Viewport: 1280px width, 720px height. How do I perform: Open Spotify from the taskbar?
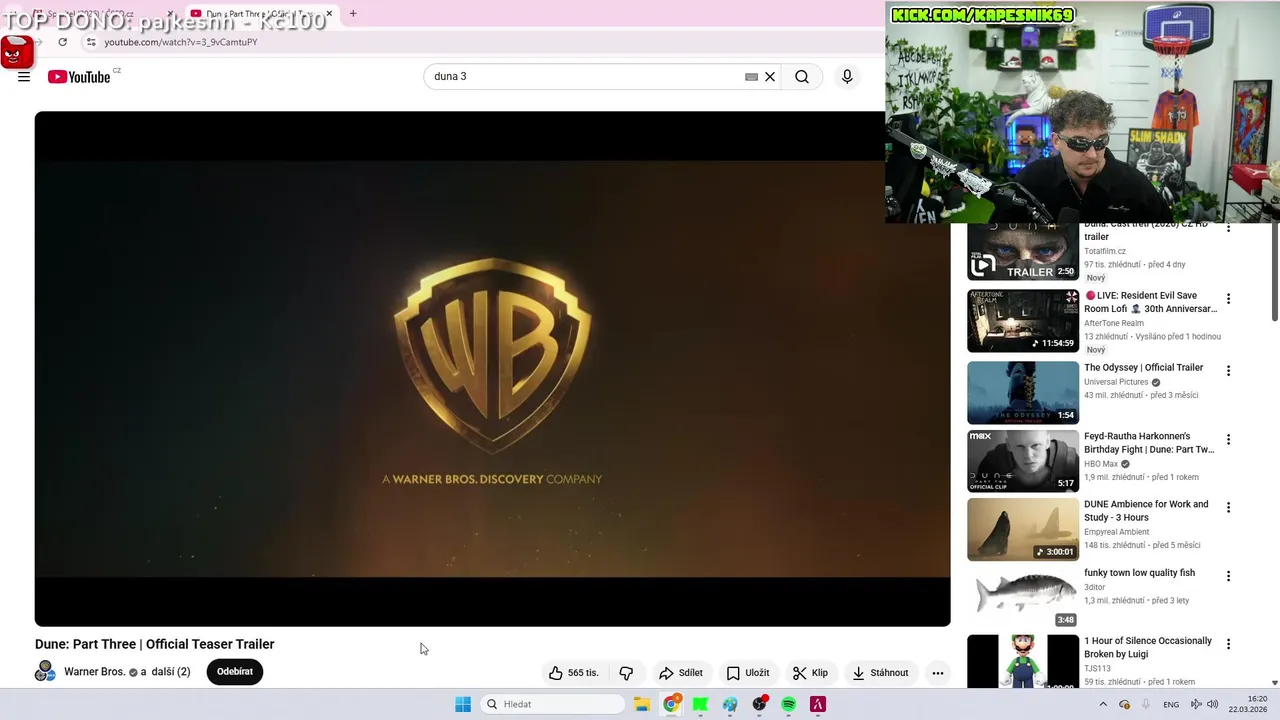point(788,704)
